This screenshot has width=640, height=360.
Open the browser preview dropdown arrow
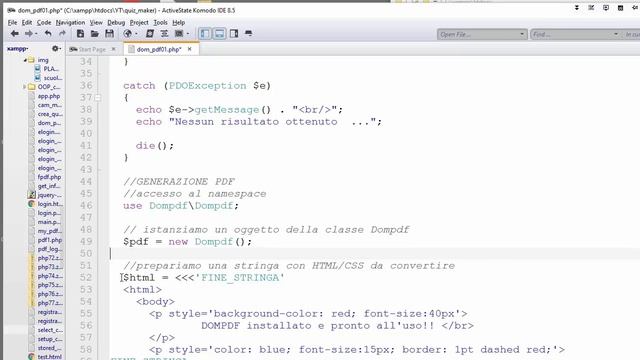[136, 34]
